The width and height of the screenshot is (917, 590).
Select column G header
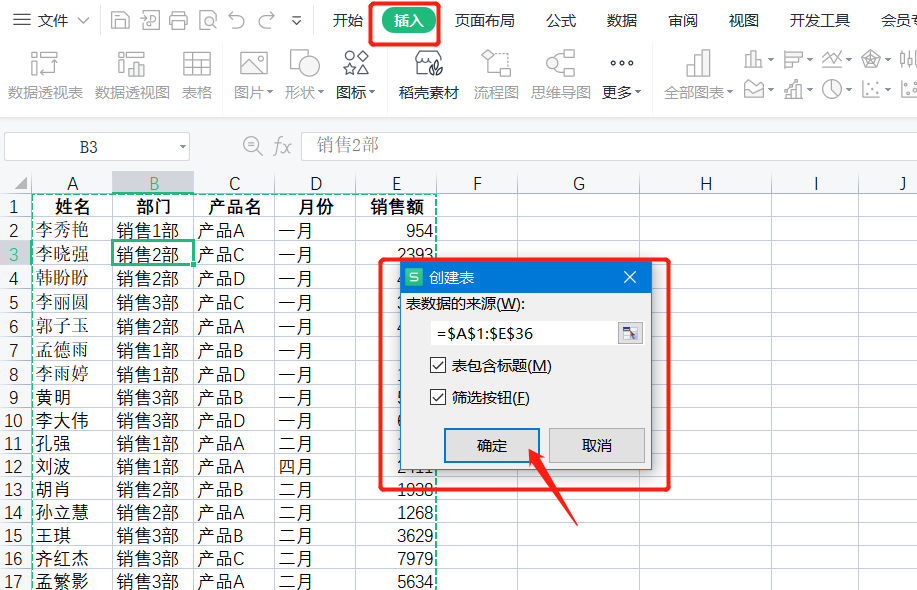[x=578, y=184]
